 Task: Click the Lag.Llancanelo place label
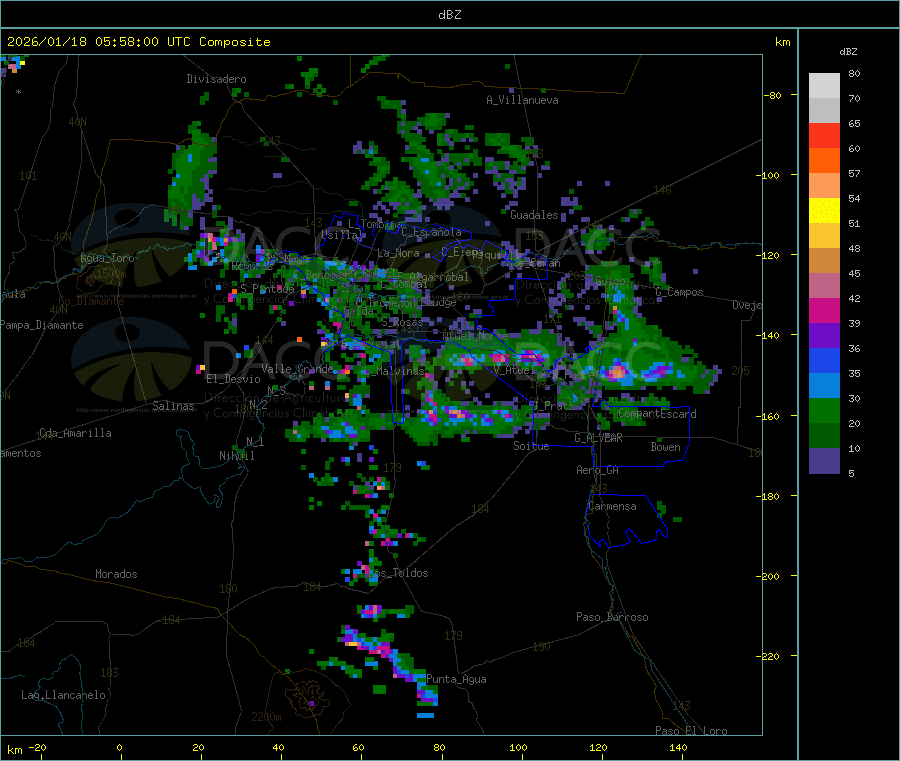63,695
